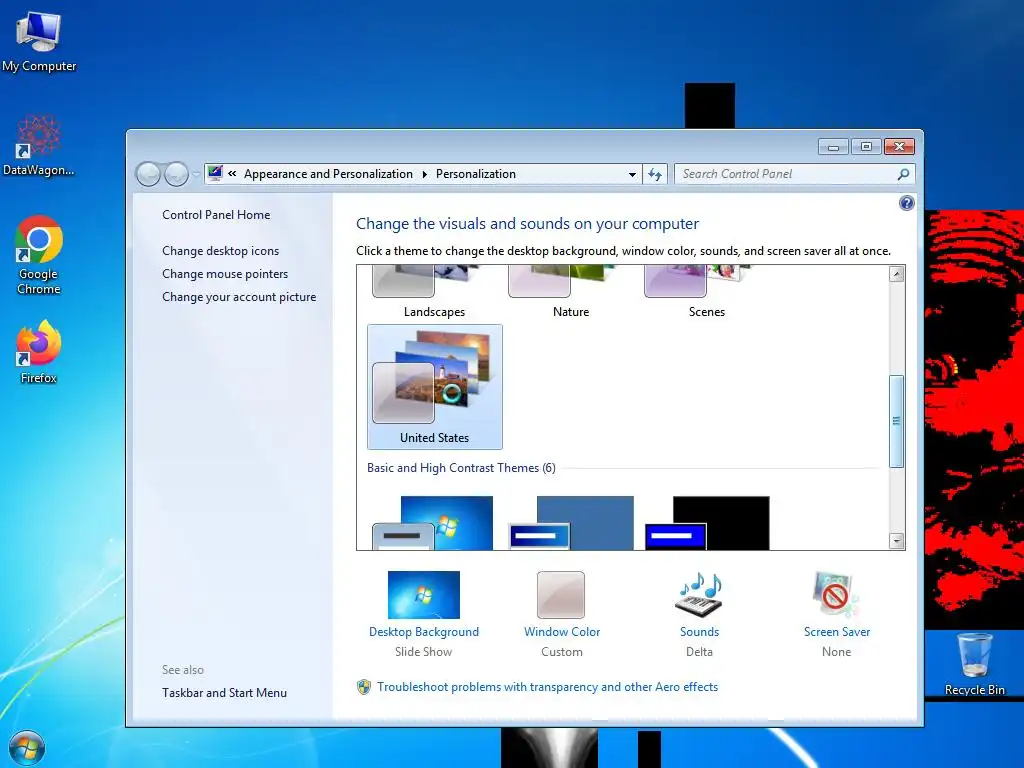The width and height of the screenshot is (1024, 768).
Task: Select Appearance and Personalization breadcrumb
Action: (328, 174)
